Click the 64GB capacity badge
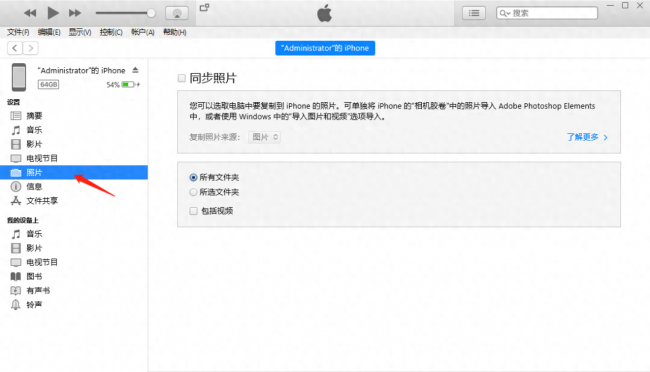 pos(49,85)
